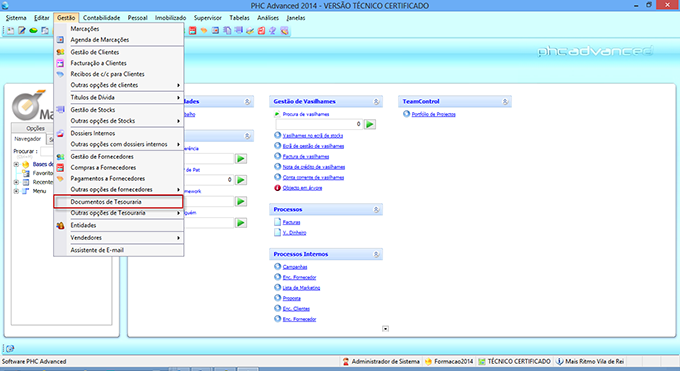680x371 pixels.
Task: Click the Entidades menu icon
Action: coord(60,225)
